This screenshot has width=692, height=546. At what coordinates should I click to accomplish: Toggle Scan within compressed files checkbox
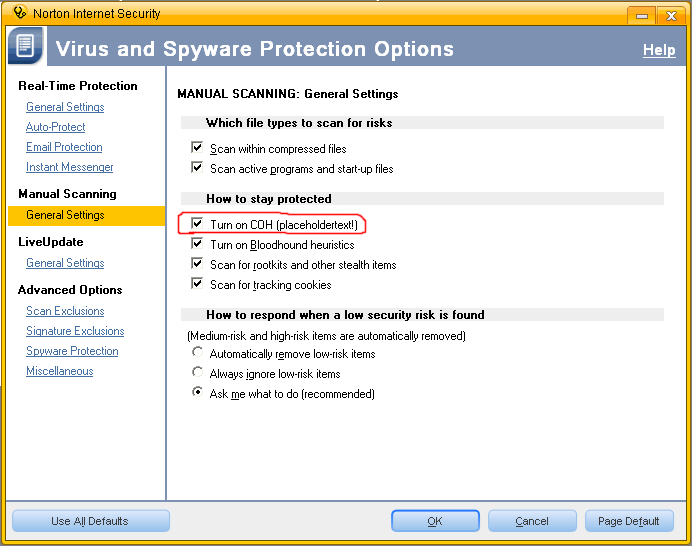tap(197, 148)
